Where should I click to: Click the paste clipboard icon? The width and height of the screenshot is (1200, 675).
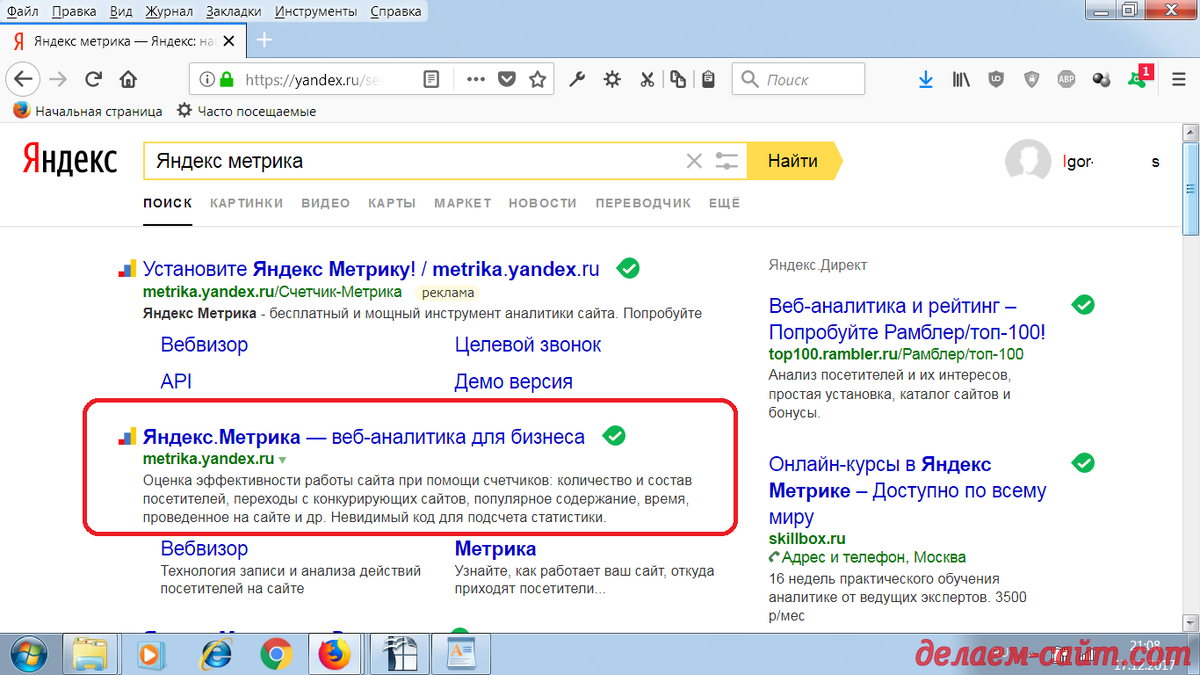(708, 79)
